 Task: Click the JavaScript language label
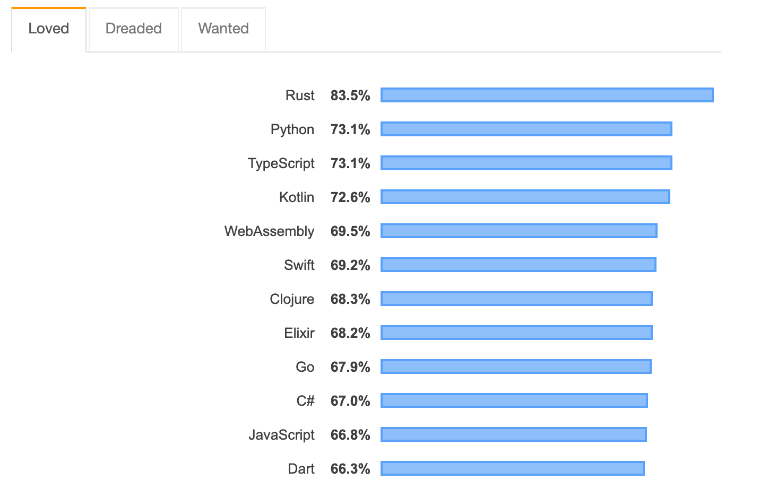pyautogui.click(x=281, y=435)
